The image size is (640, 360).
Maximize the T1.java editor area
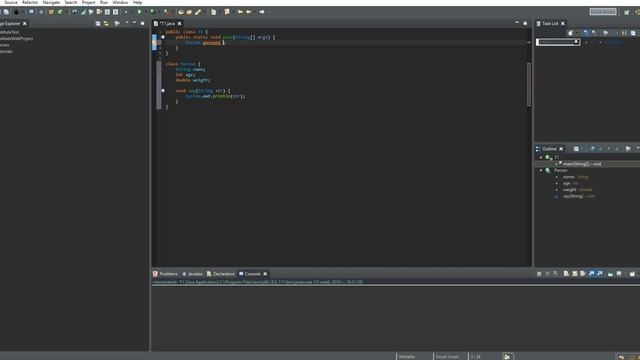525,23
